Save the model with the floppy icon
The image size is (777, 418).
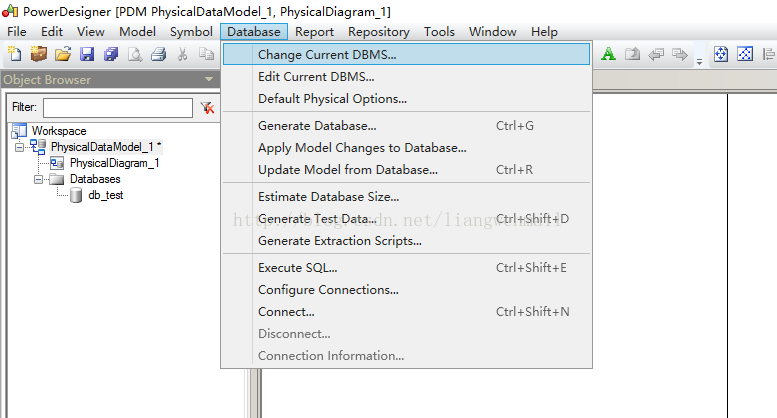click(87, 54)
